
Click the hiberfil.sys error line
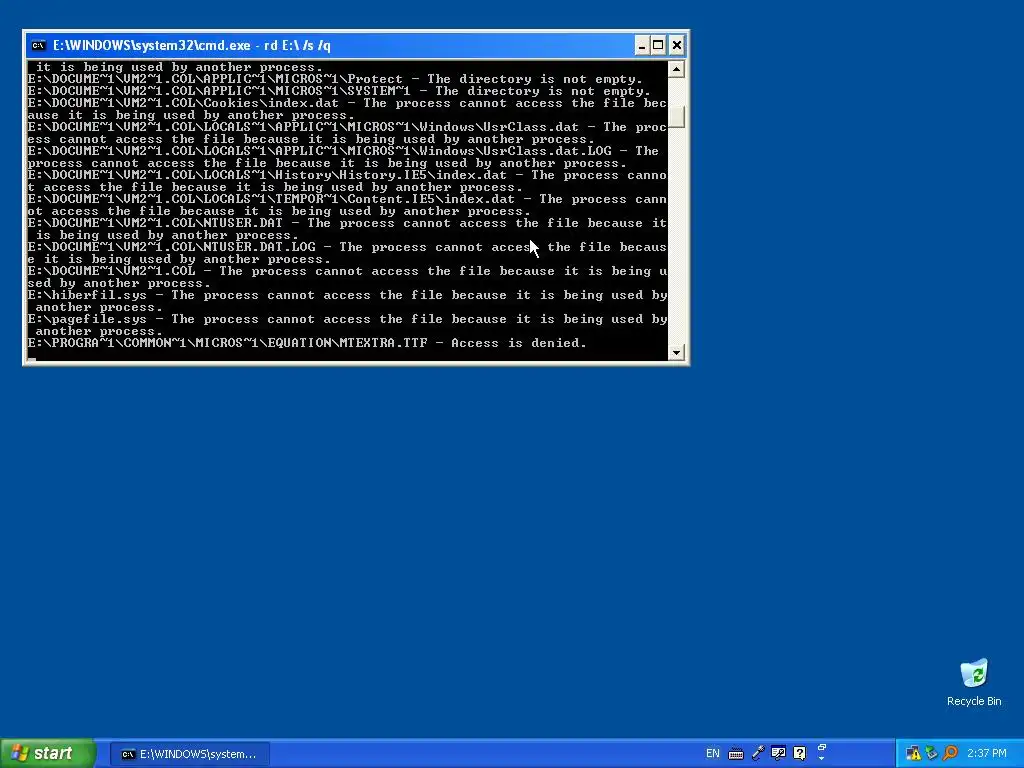click(x=347, y=301)
